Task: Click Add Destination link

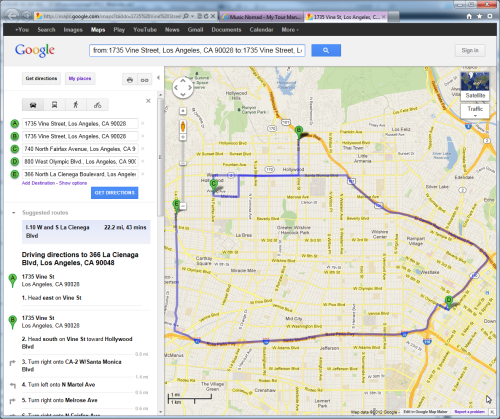Action: click(x=38, y=183)
